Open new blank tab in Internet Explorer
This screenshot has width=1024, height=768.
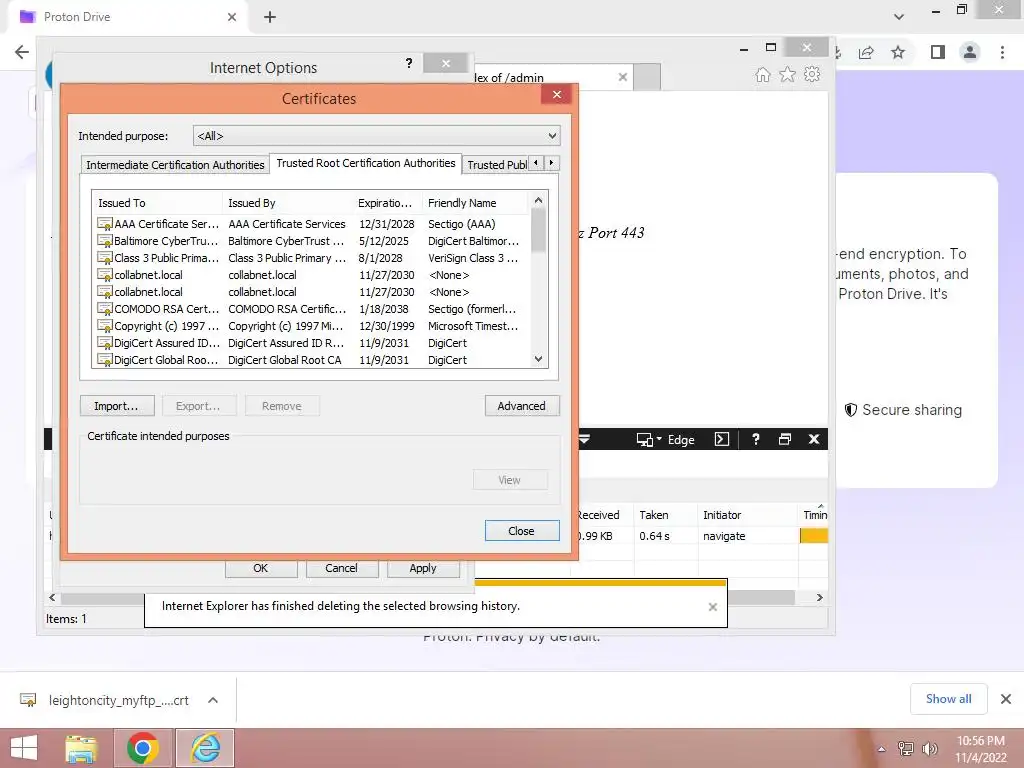pos(647,77)
